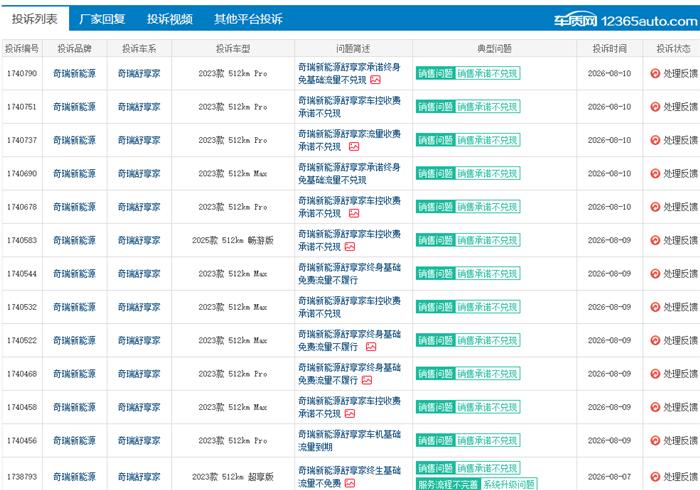
Task: Click the 系统升级问题 tag
Action: (509, 484)
